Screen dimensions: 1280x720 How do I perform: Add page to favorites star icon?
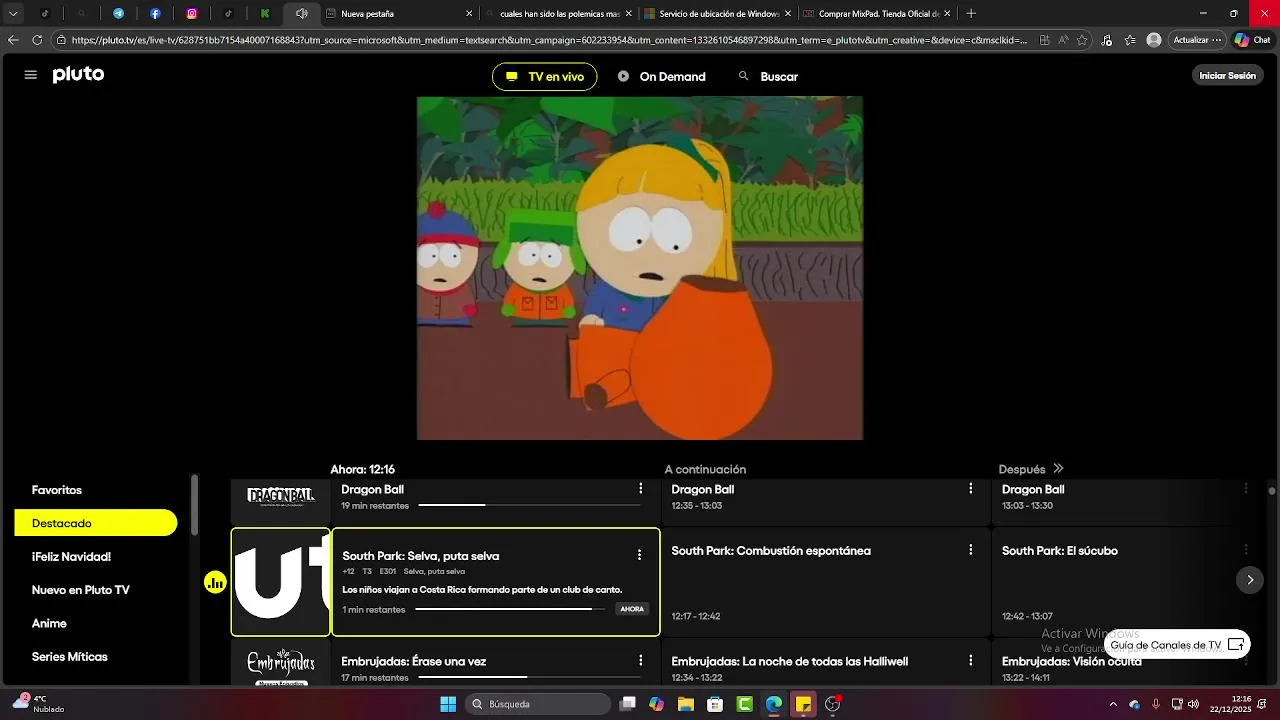pyautogui.click(x=1083, y=40)
